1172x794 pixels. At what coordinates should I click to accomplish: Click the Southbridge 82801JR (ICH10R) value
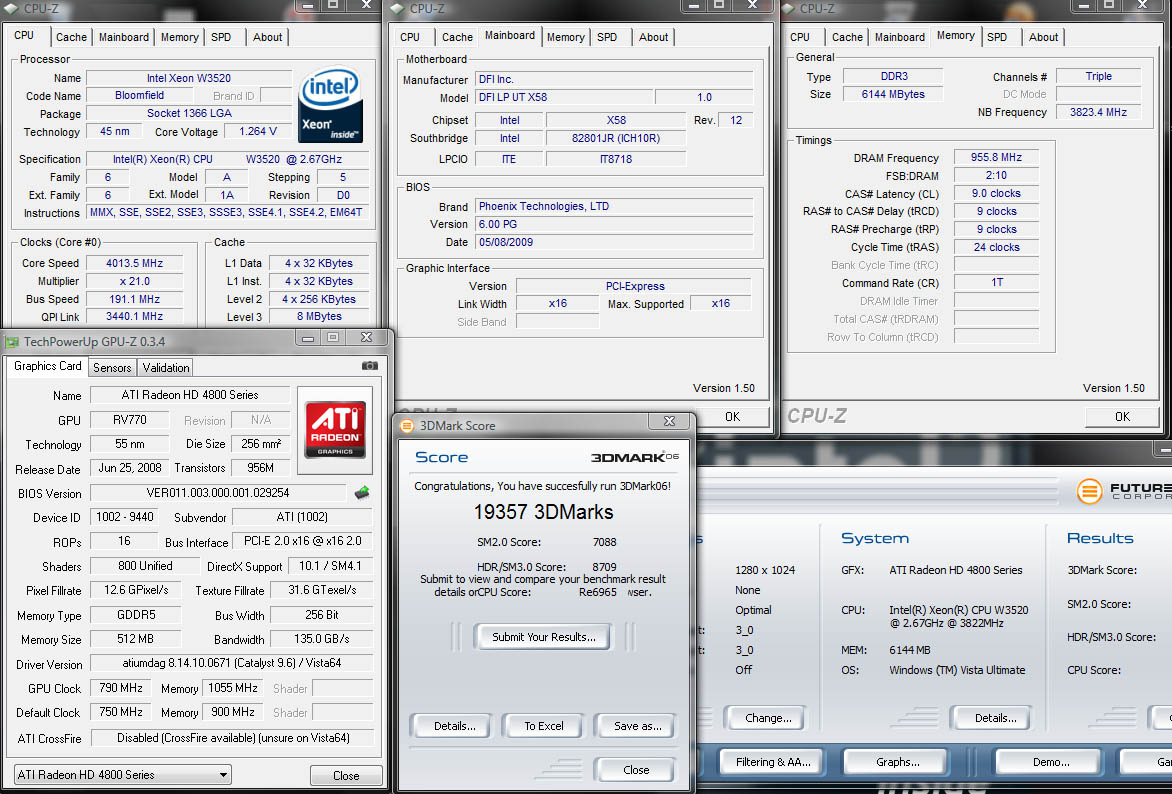(x=616, y=138)
